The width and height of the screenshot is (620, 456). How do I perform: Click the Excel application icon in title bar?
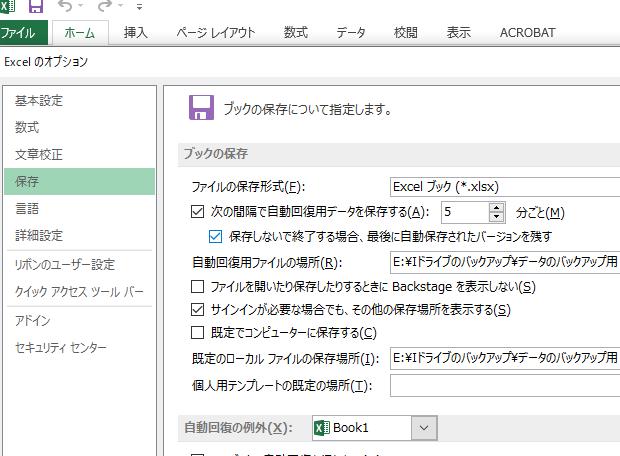pyautogui.click(x=9, y=7)
